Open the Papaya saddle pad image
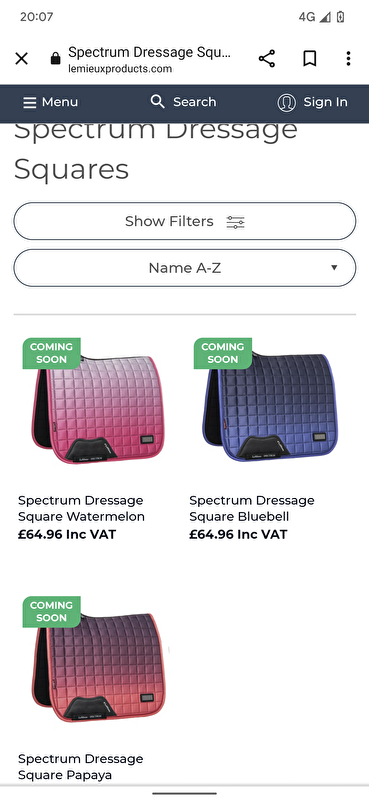This screenshot has height=800, width=369. 99,665
